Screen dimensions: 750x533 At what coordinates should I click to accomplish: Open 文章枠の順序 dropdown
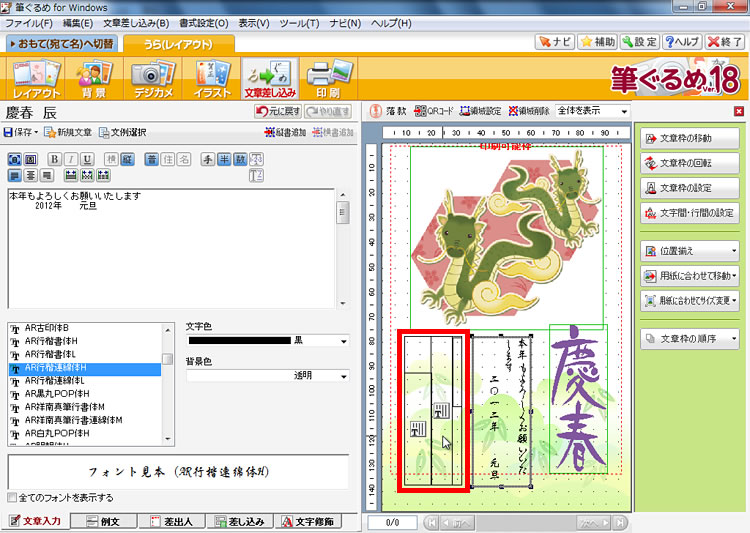[x=690, y=339]
